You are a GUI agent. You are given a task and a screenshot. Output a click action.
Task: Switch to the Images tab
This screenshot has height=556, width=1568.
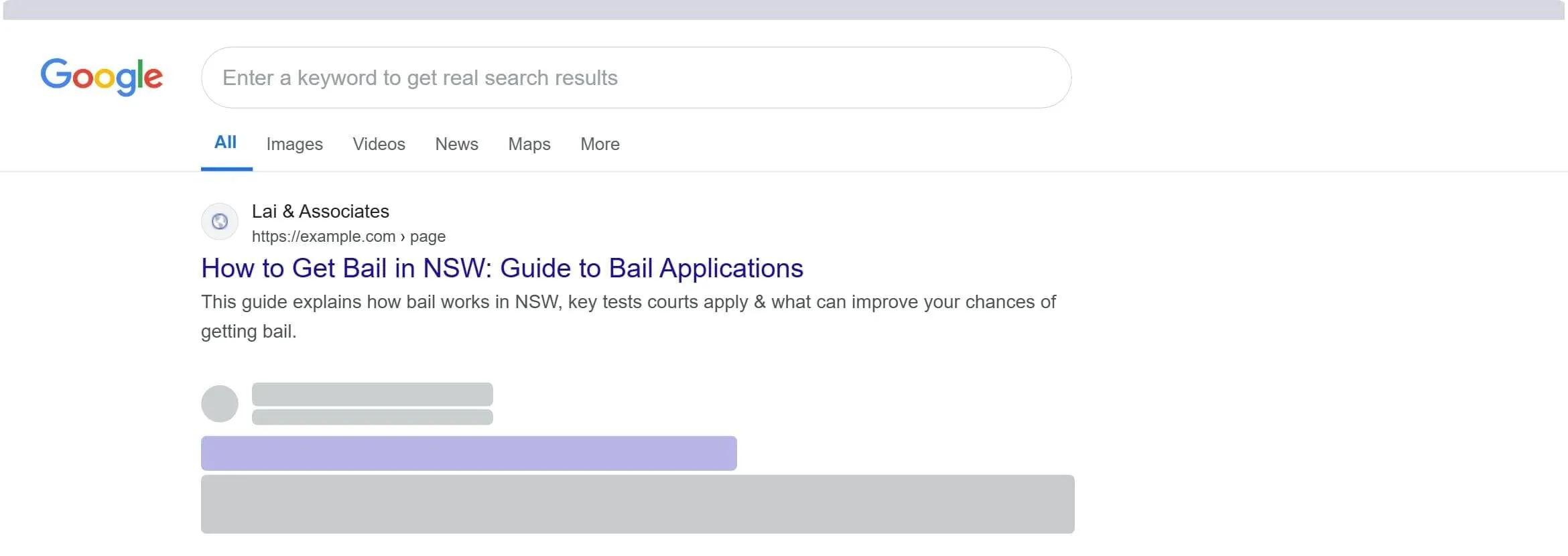(294, 144)
